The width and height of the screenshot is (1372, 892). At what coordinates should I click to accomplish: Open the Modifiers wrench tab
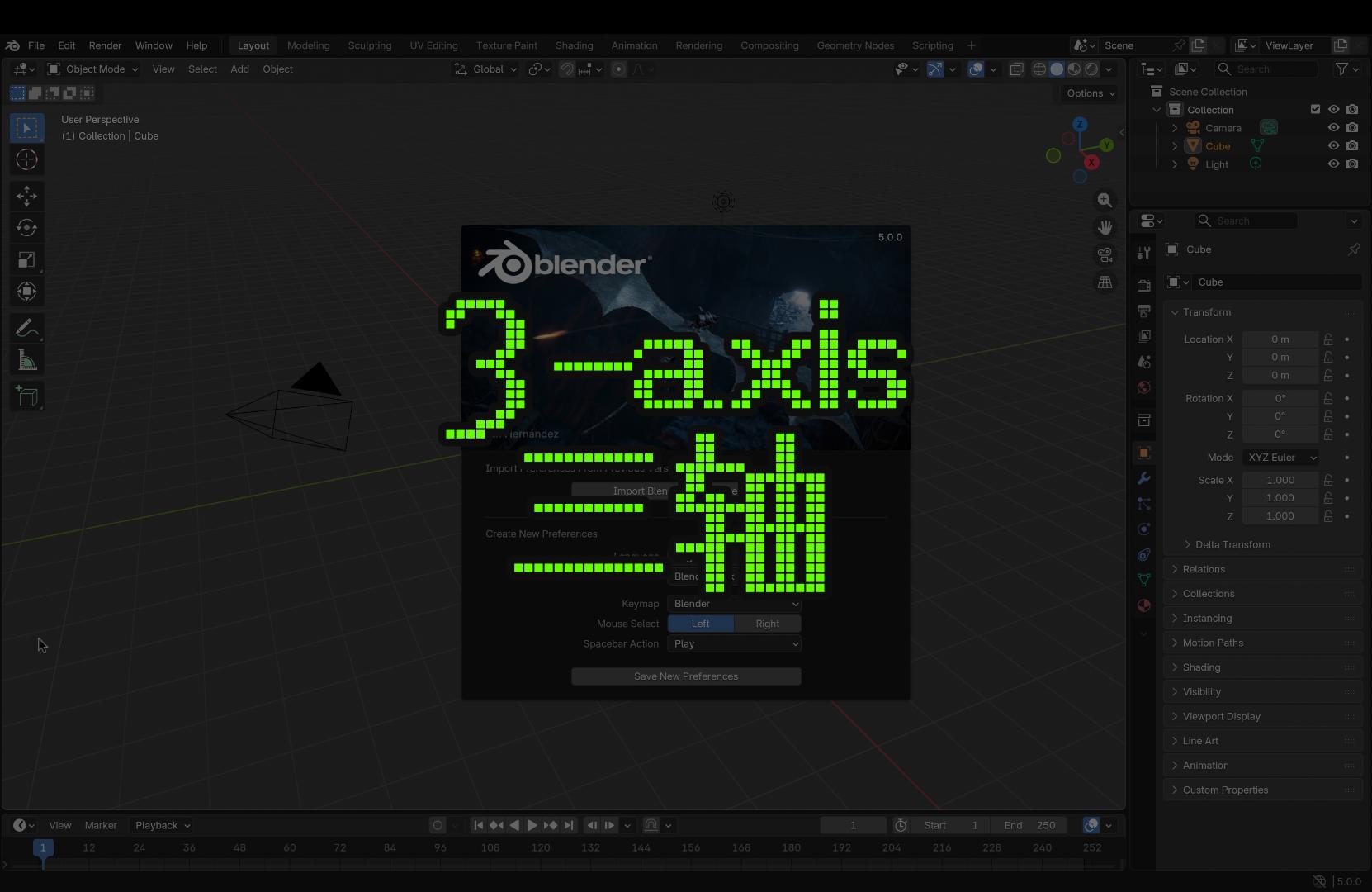click(x=1143, y=478)
